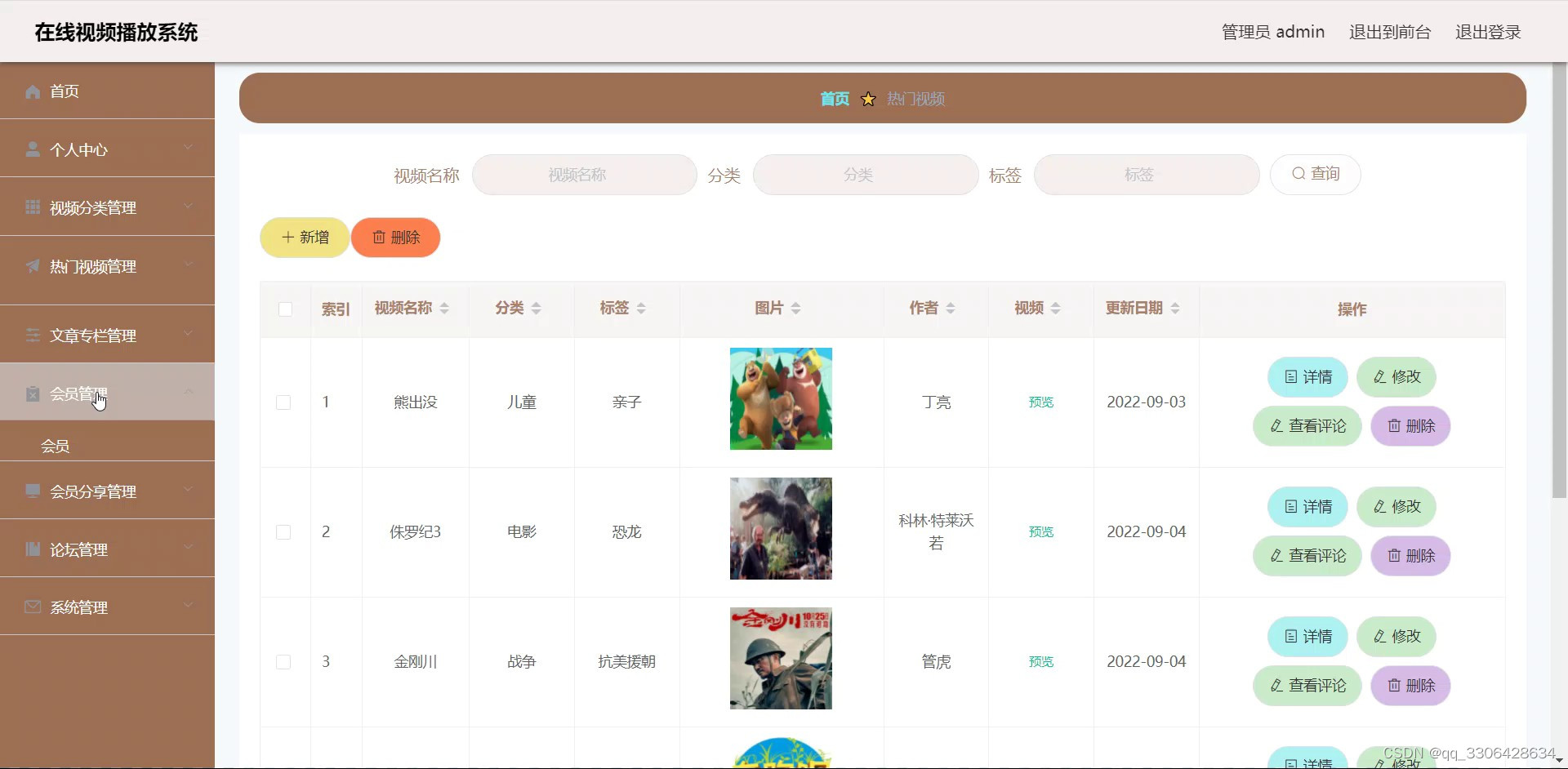Go to 首页 in the breadcrumb
The width and height of the screenshot is (1568, 769).
pos(835,99)
